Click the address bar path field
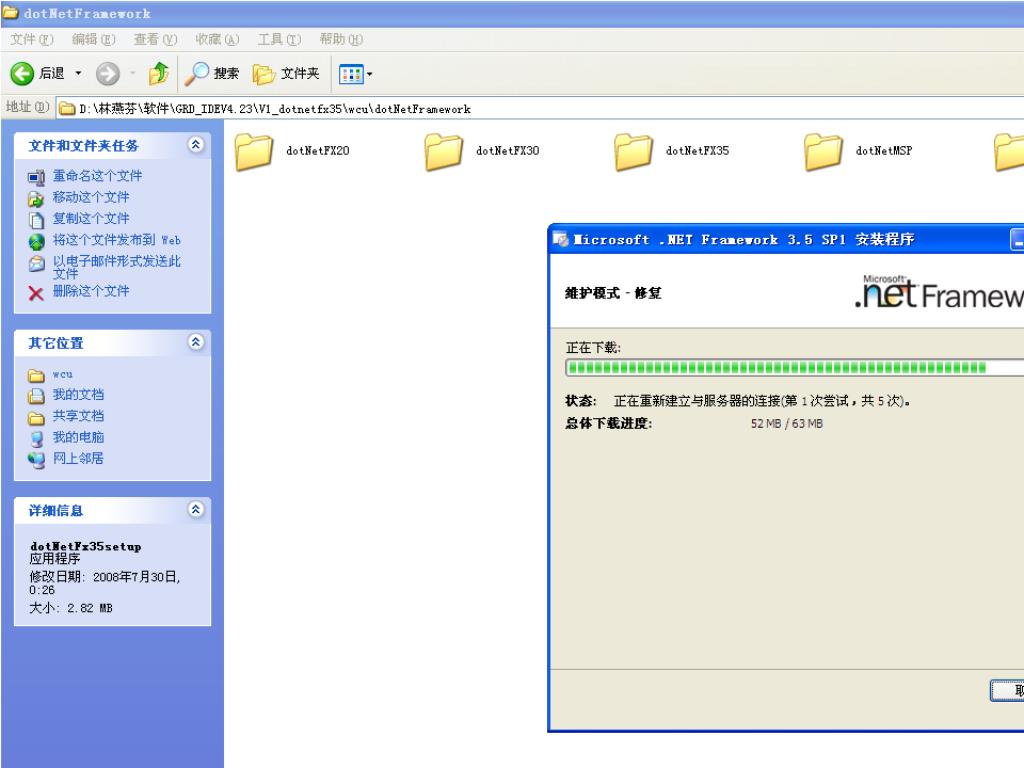1024x768 pixels. pyautogui.click(x=540, y=108)
